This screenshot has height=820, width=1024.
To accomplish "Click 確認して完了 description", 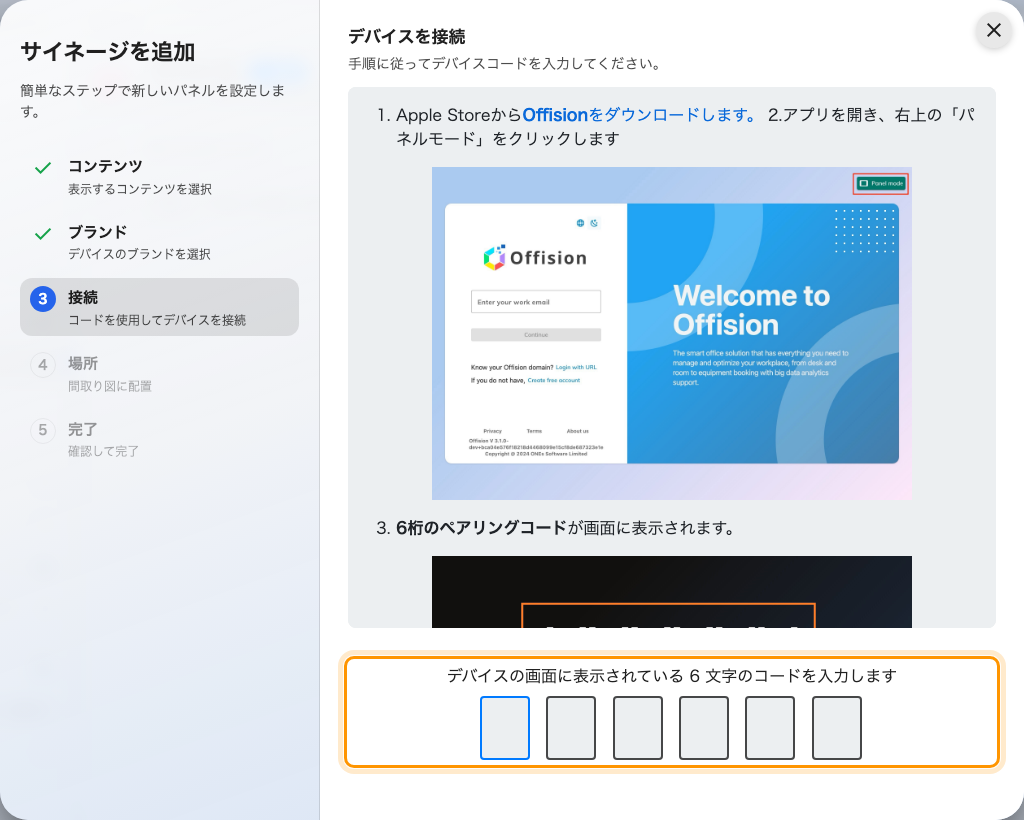I will [103, 451].
